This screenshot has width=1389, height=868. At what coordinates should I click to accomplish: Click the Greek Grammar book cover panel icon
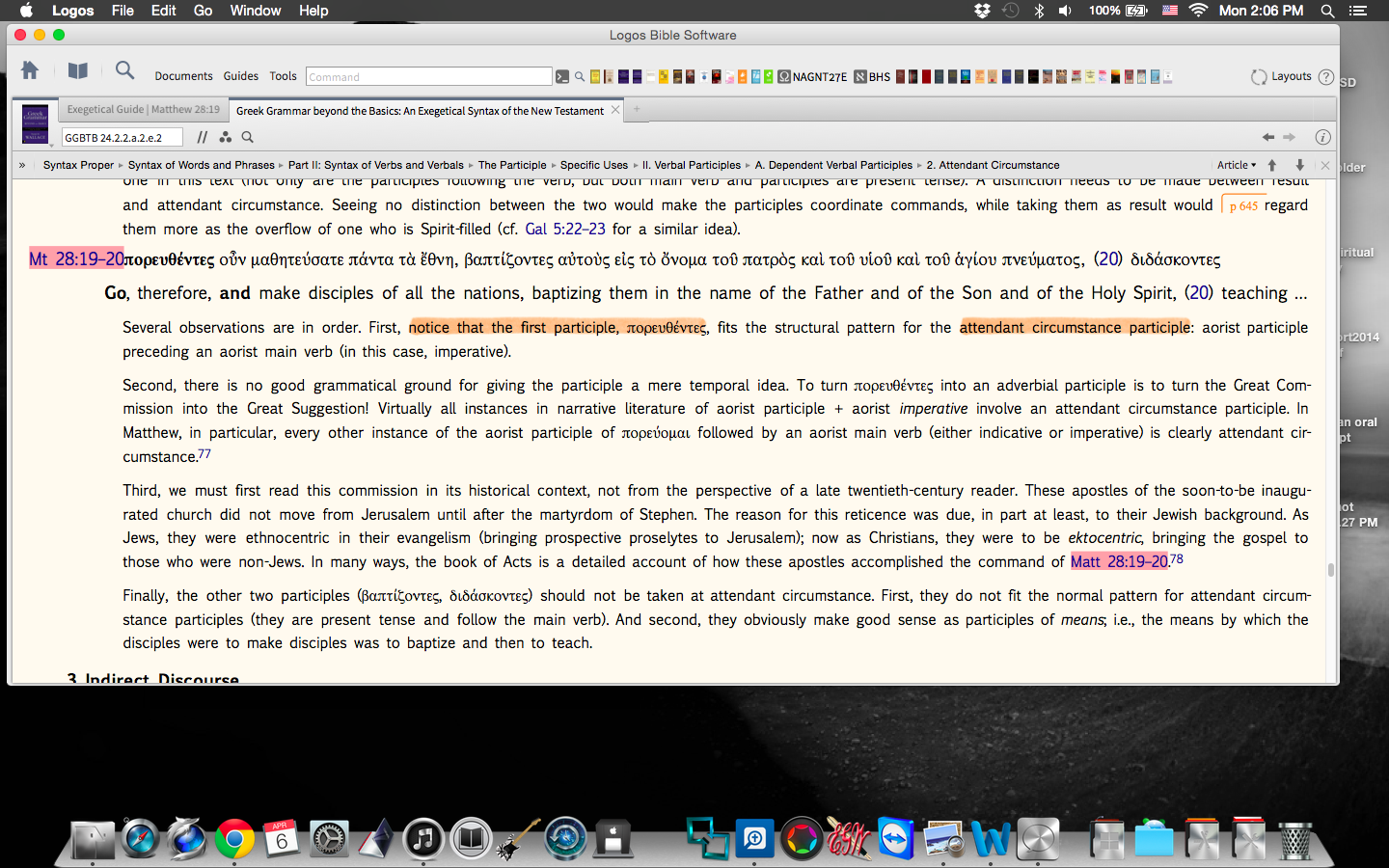pos(35,123)
